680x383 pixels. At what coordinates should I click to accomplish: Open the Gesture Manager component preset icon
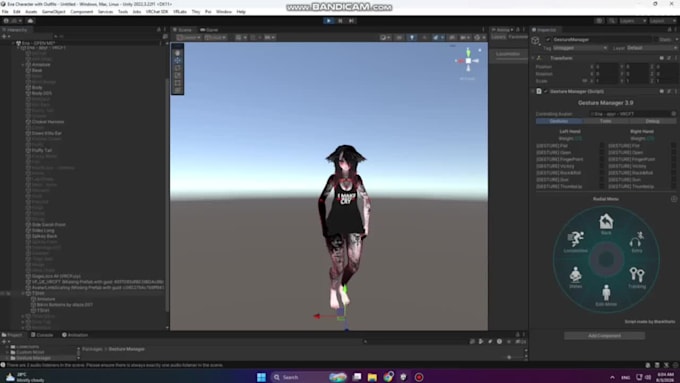pyautogui.click(x=669, y=91)
